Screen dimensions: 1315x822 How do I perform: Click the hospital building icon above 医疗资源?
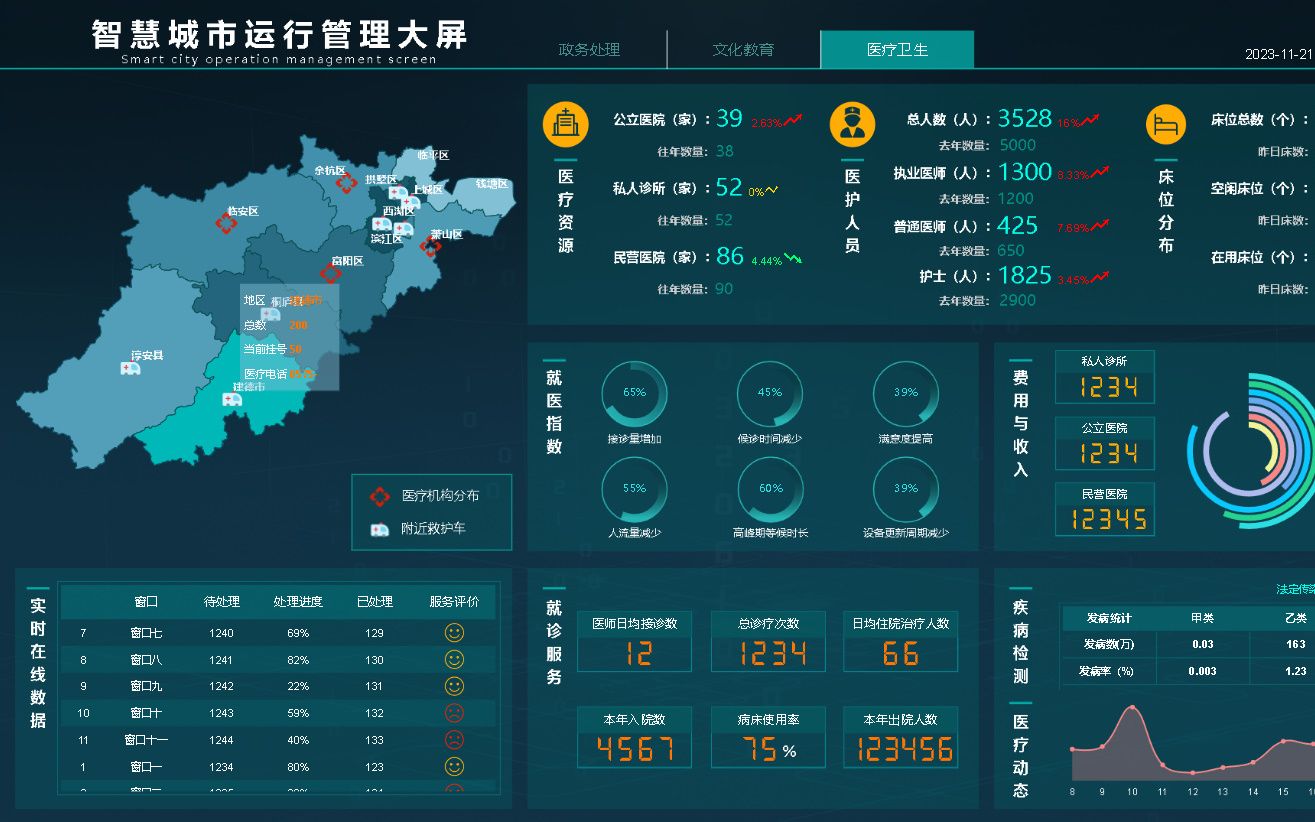(x=565, y=124)
